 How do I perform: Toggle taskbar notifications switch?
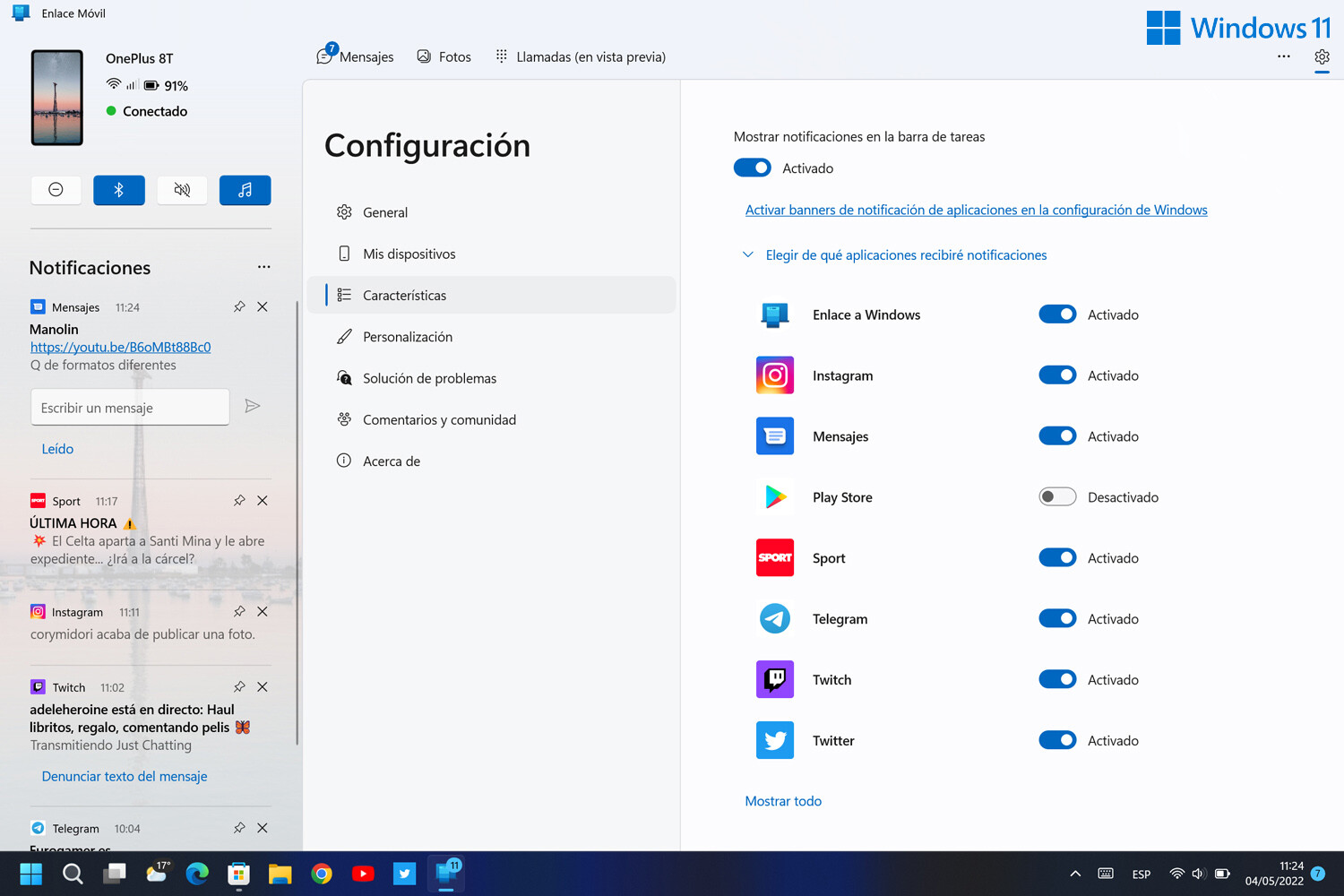(x=753, y=168)
